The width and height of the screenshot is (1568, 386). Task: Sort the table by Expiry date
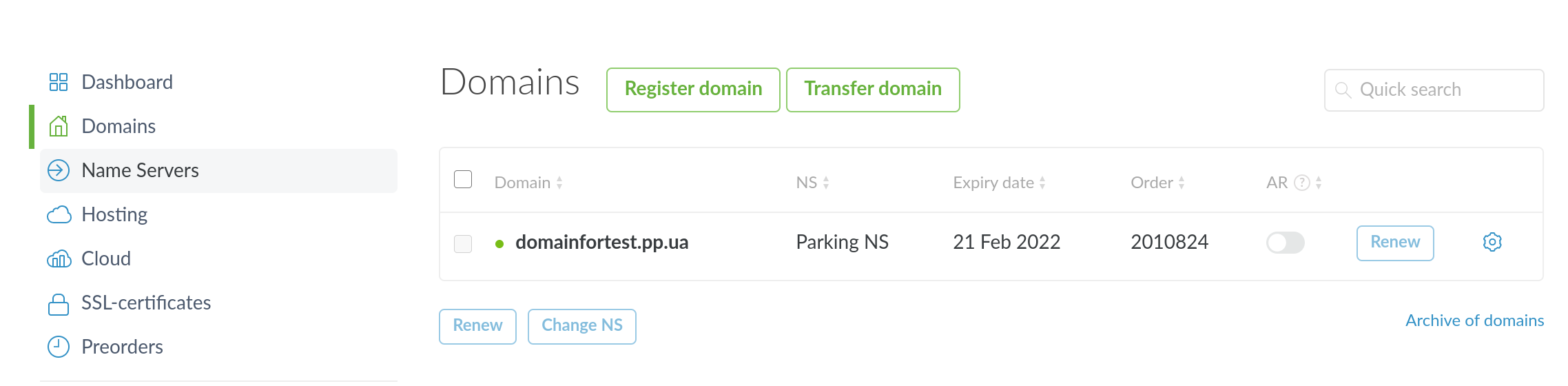999,183
